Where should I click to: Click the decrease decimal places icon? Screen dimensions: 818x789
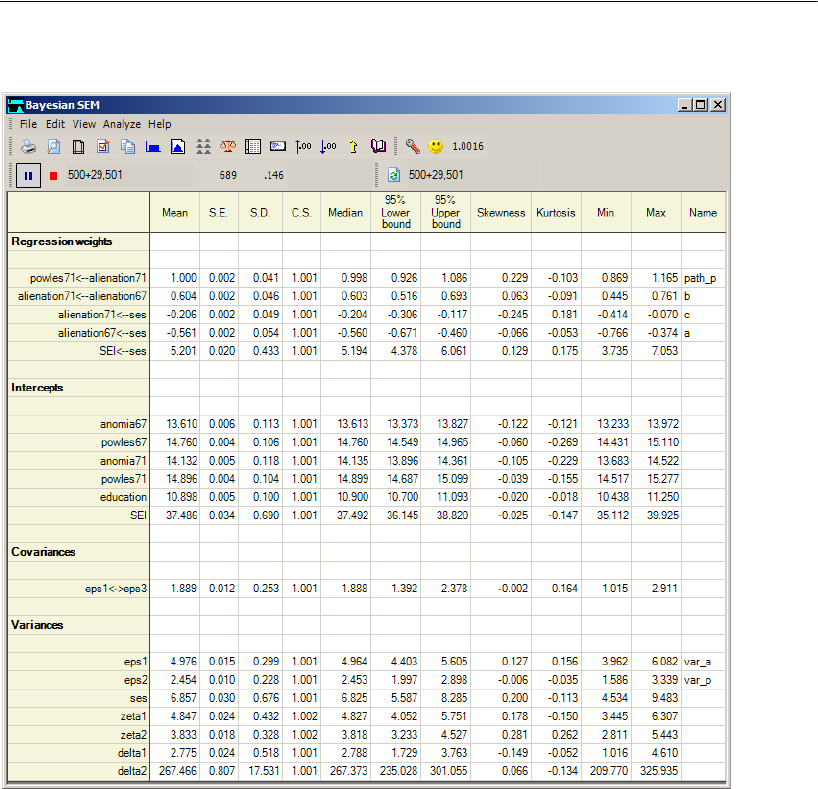(x=328, y=146)
